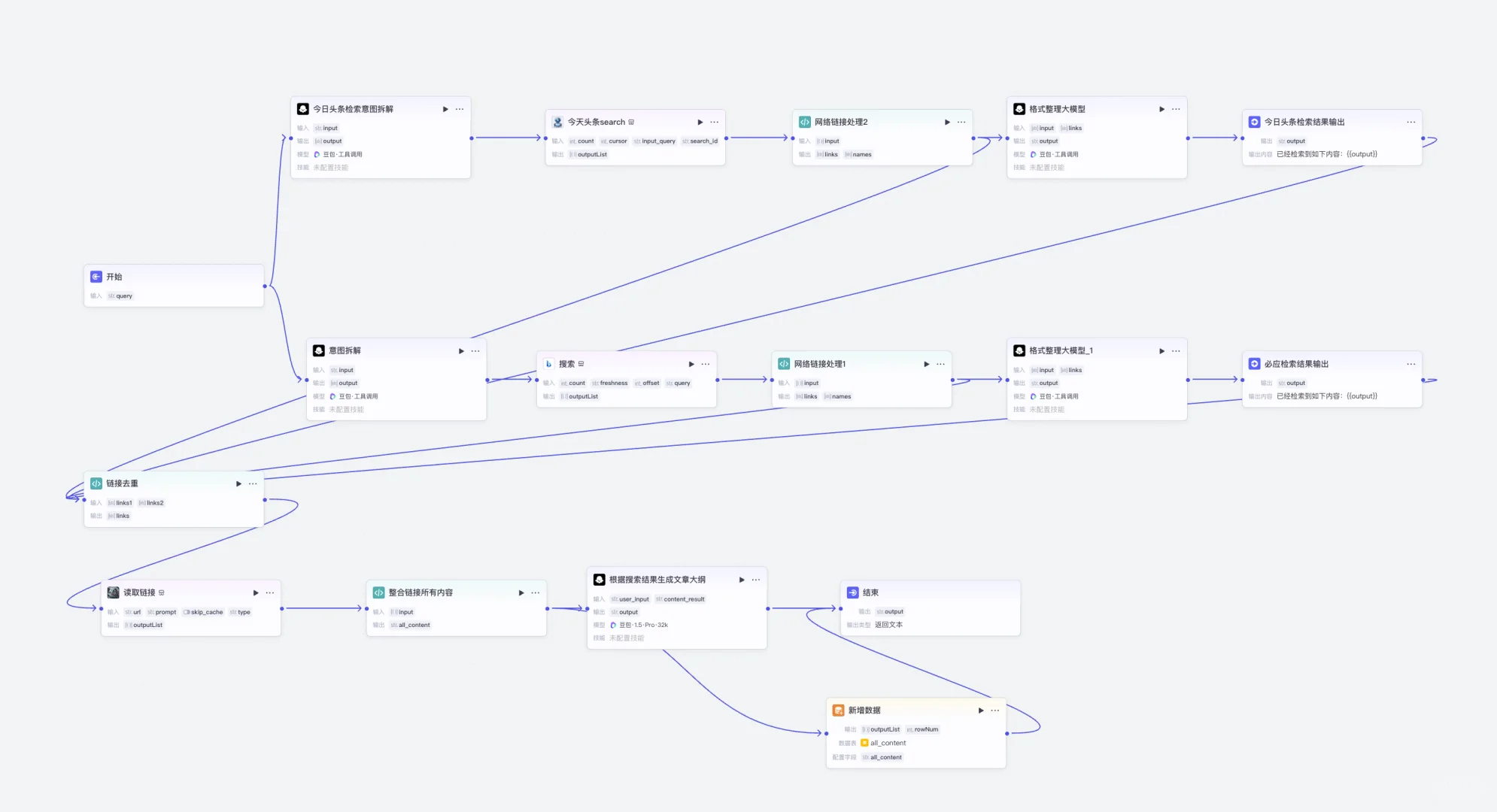The width and height of the screenshot is (1497, 812).
Task: Click the 开始 start node icon
Action: pyautogui.click(x=96, y=277)
